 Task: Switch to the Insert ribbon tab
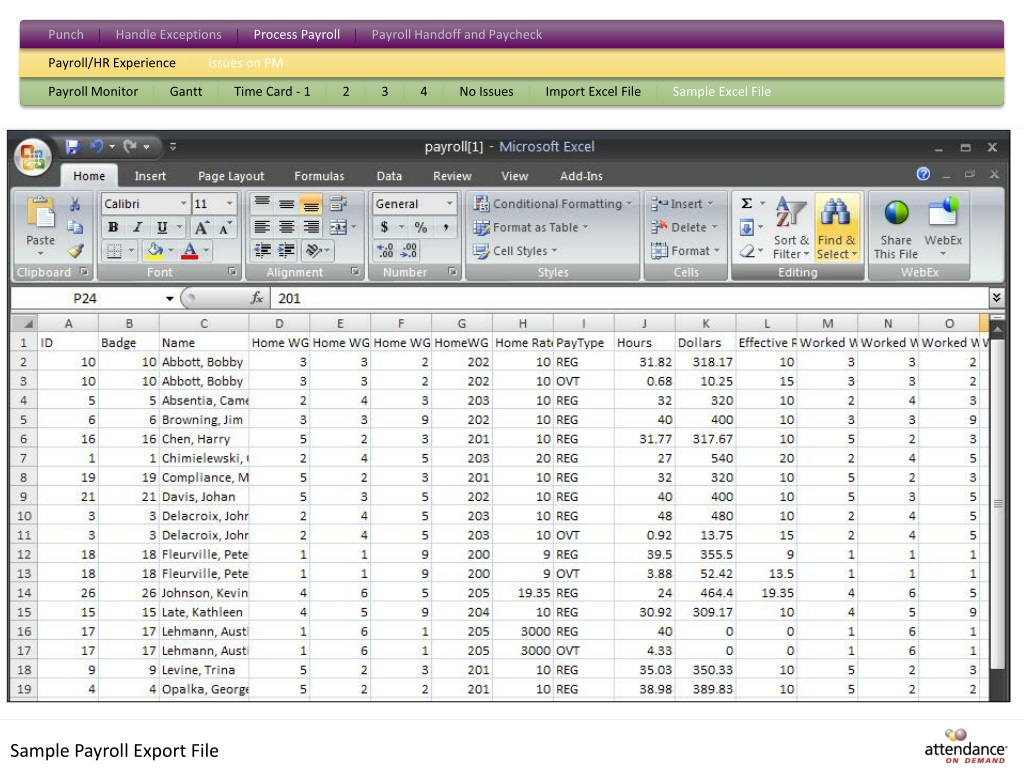point(150,176)
